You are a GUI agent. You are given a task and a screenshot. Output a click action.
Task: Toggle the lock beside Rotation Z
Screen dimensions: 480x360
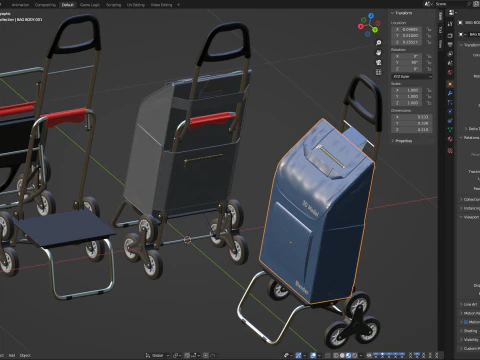click(x=429, y=69)
